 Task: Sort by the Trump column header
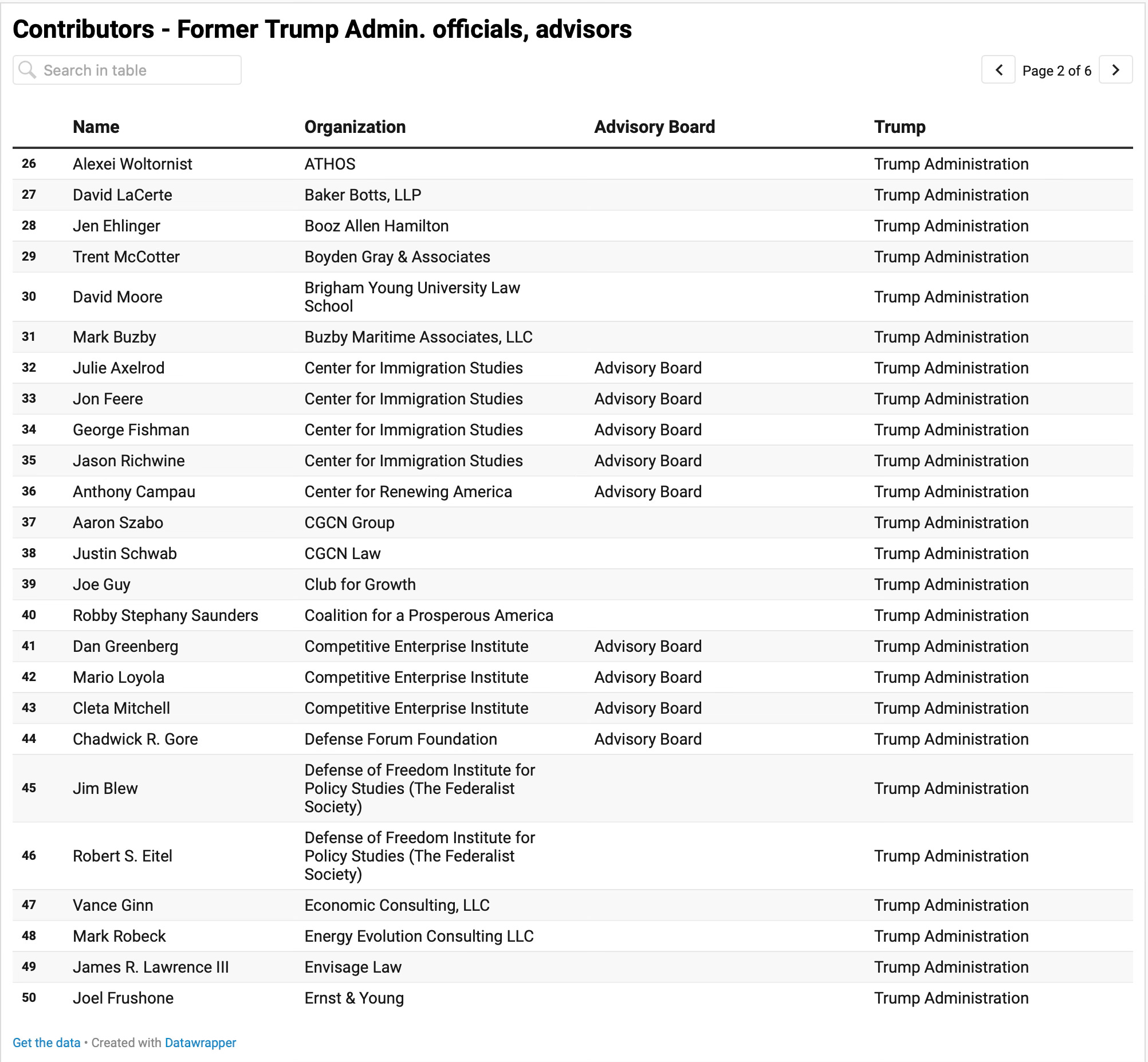[900, 127]
